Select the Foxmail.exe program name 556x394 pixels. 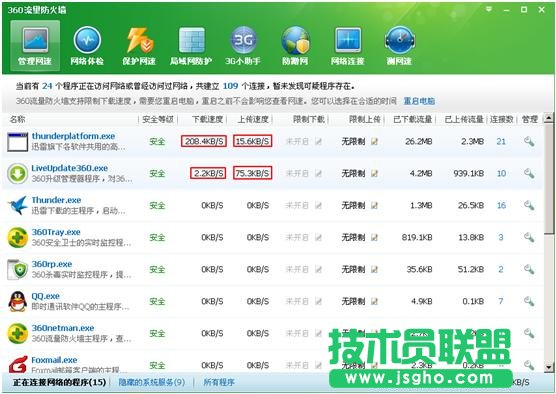[x=54, y=360]
